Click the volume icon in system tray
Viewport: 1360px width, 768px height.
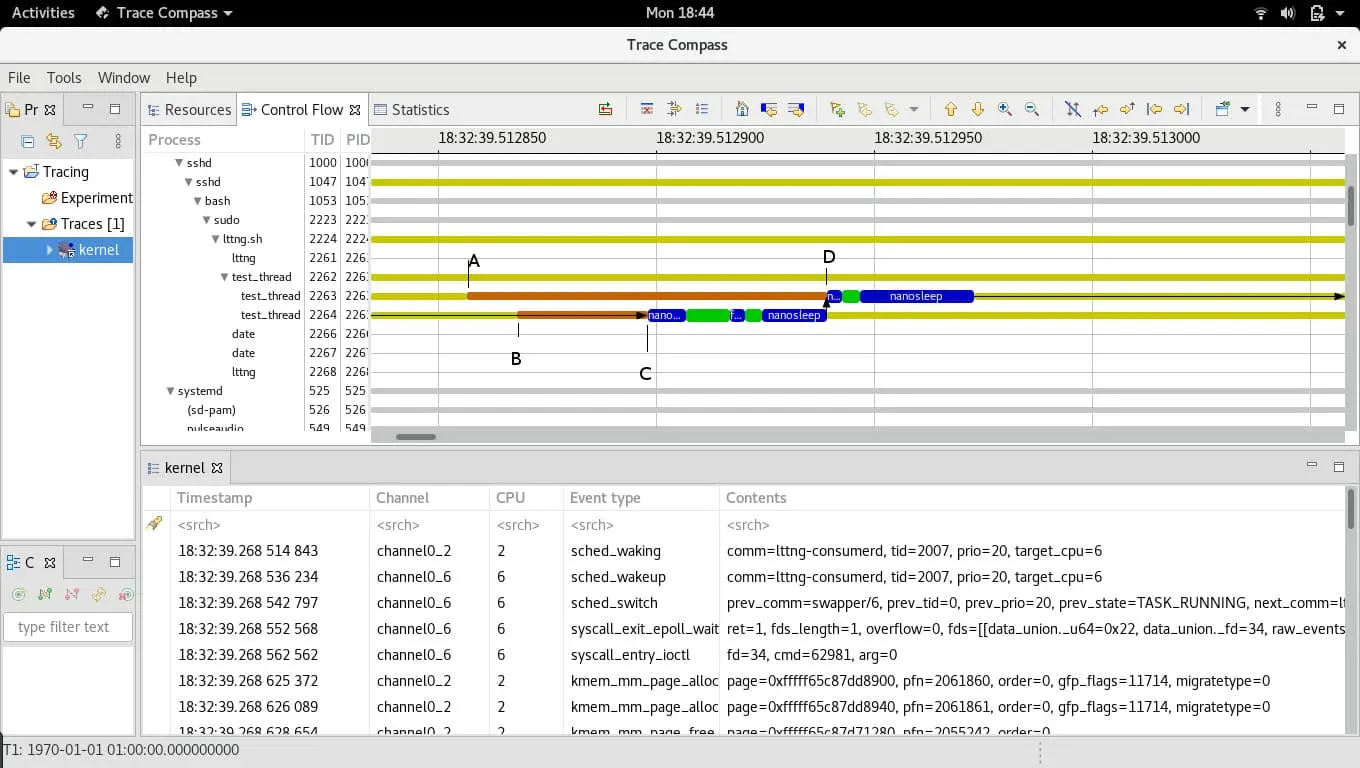[x=1288, y=13]
